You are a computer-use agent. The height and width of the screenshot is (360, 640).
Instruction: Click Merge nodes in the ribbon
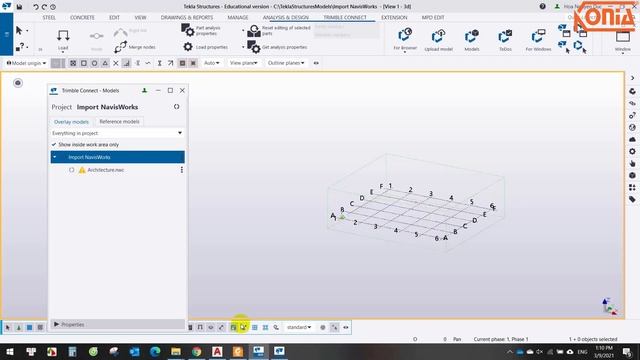click(x=134, y=47)
